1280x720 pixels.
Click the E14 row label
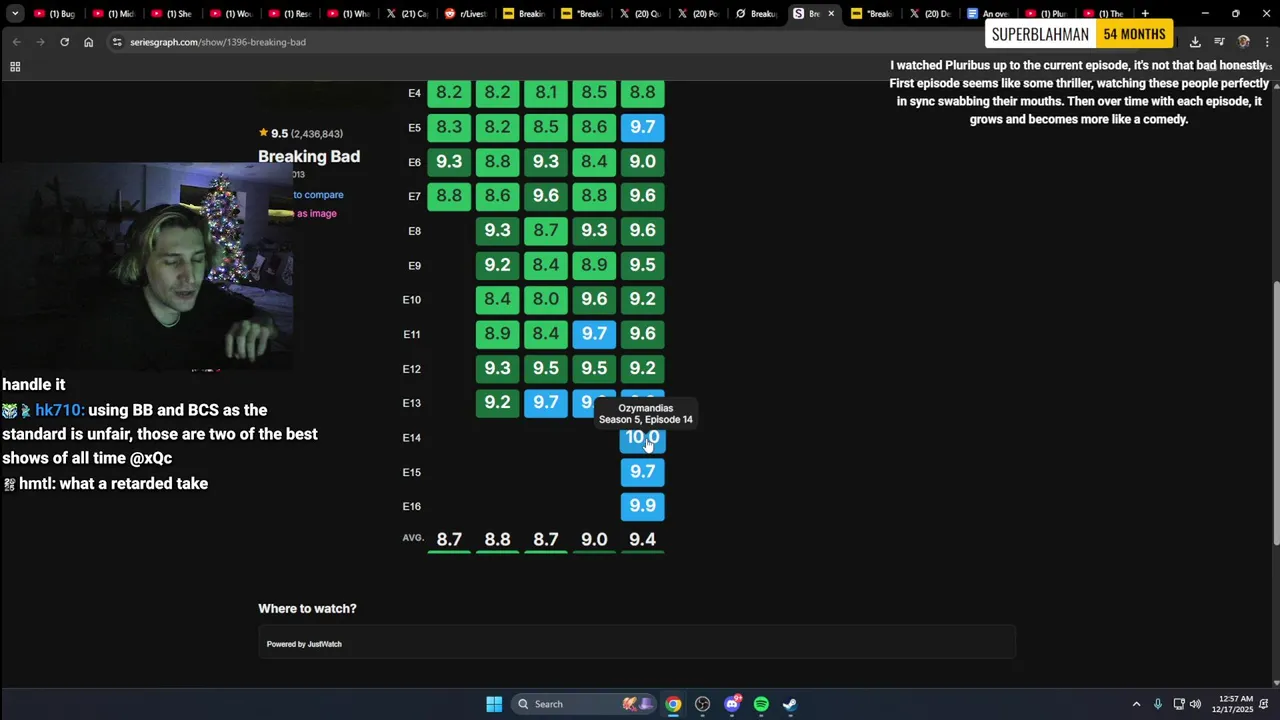(412, 438)
